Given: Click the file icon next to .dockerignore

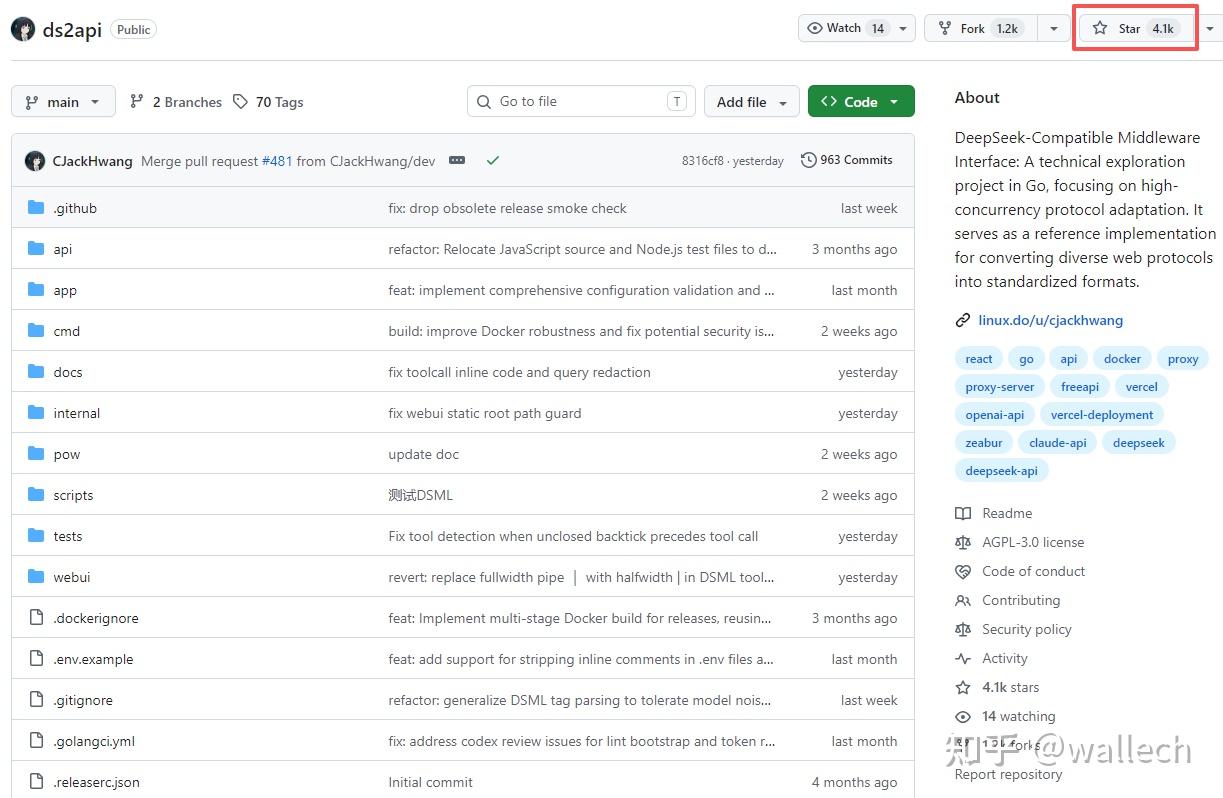Looking at the screenshot, I should click(36, 618).
